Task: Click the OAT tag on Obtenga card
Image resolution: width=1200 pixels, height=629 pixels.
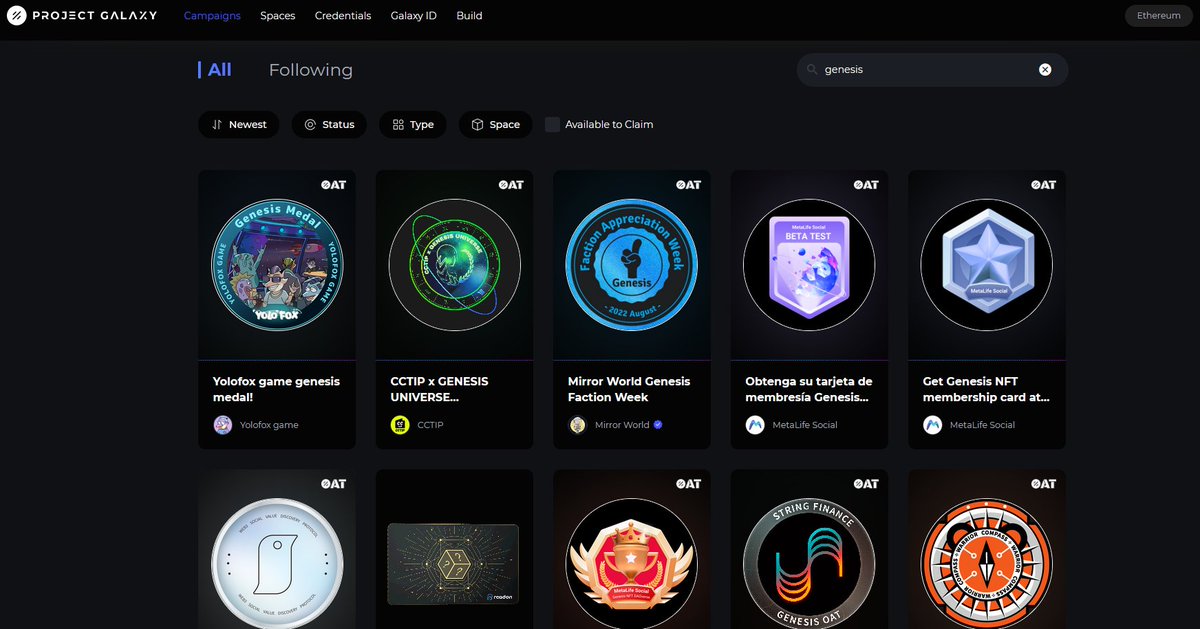Action: 865,185
